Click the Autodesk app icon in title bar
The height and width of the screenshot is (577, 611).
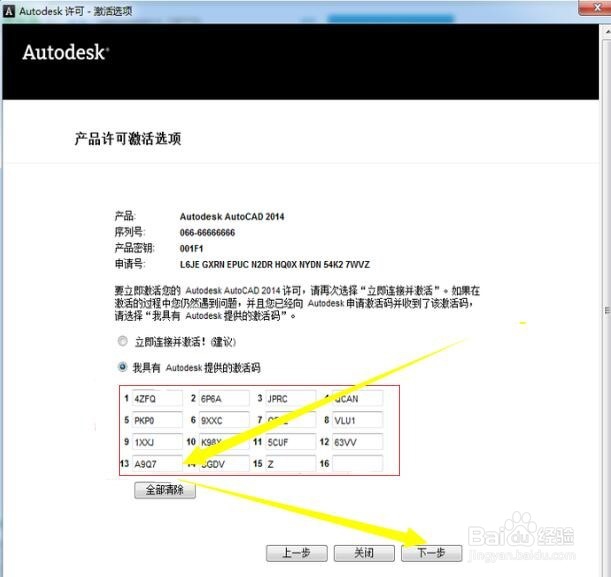9,11
